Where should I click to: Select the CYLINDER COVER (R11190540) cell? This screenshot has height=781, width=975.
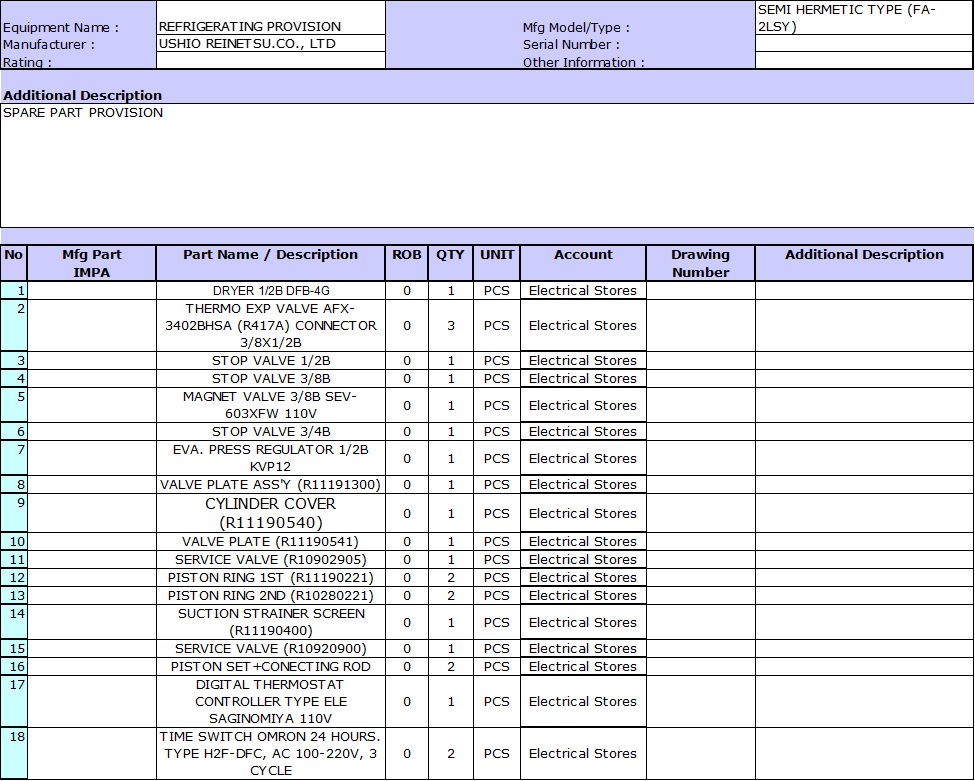[270, 513]
